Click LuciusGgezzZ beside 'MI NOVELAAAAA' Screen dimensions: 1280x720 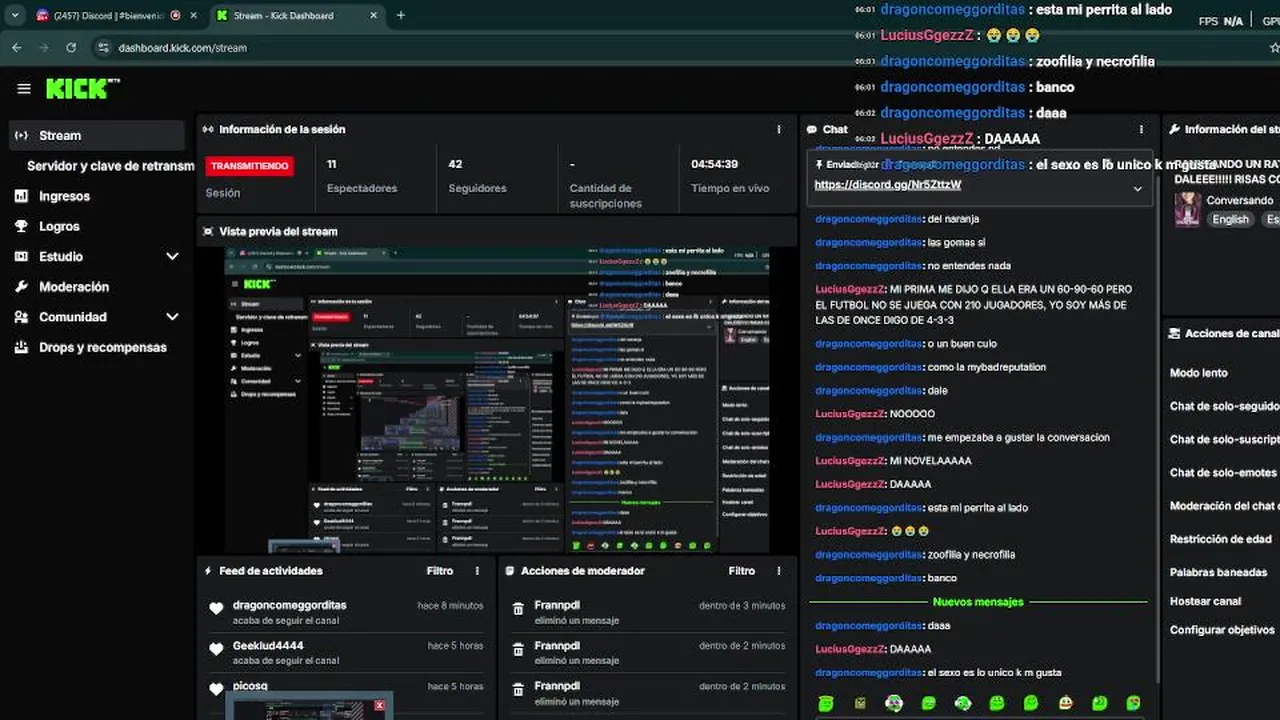(x=850, y=461)
